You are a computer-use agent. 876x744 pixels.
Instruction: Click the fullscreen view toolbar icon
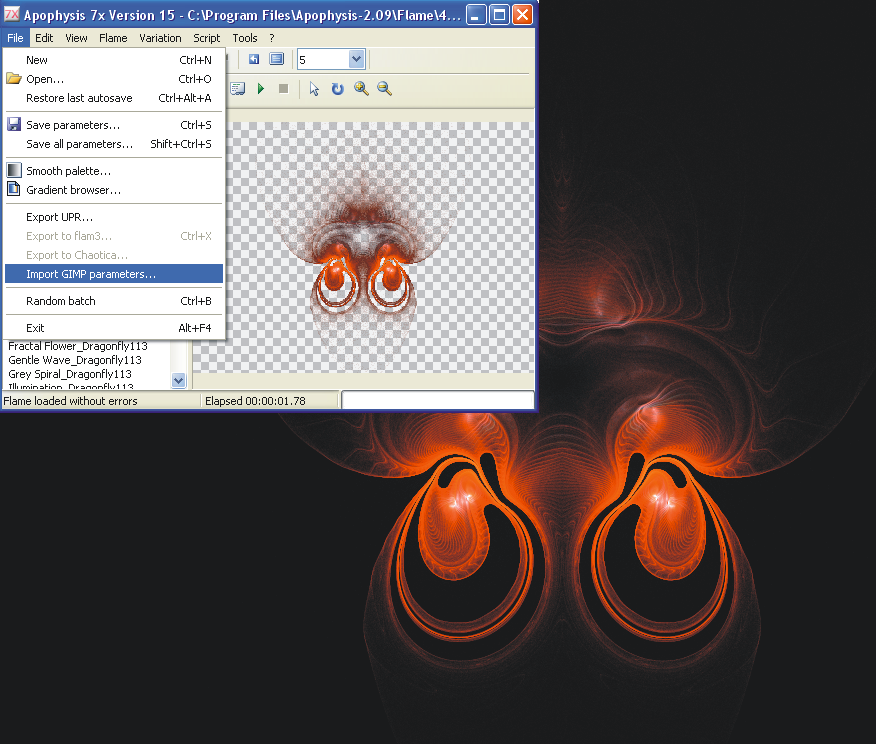[x=277, y=59]
